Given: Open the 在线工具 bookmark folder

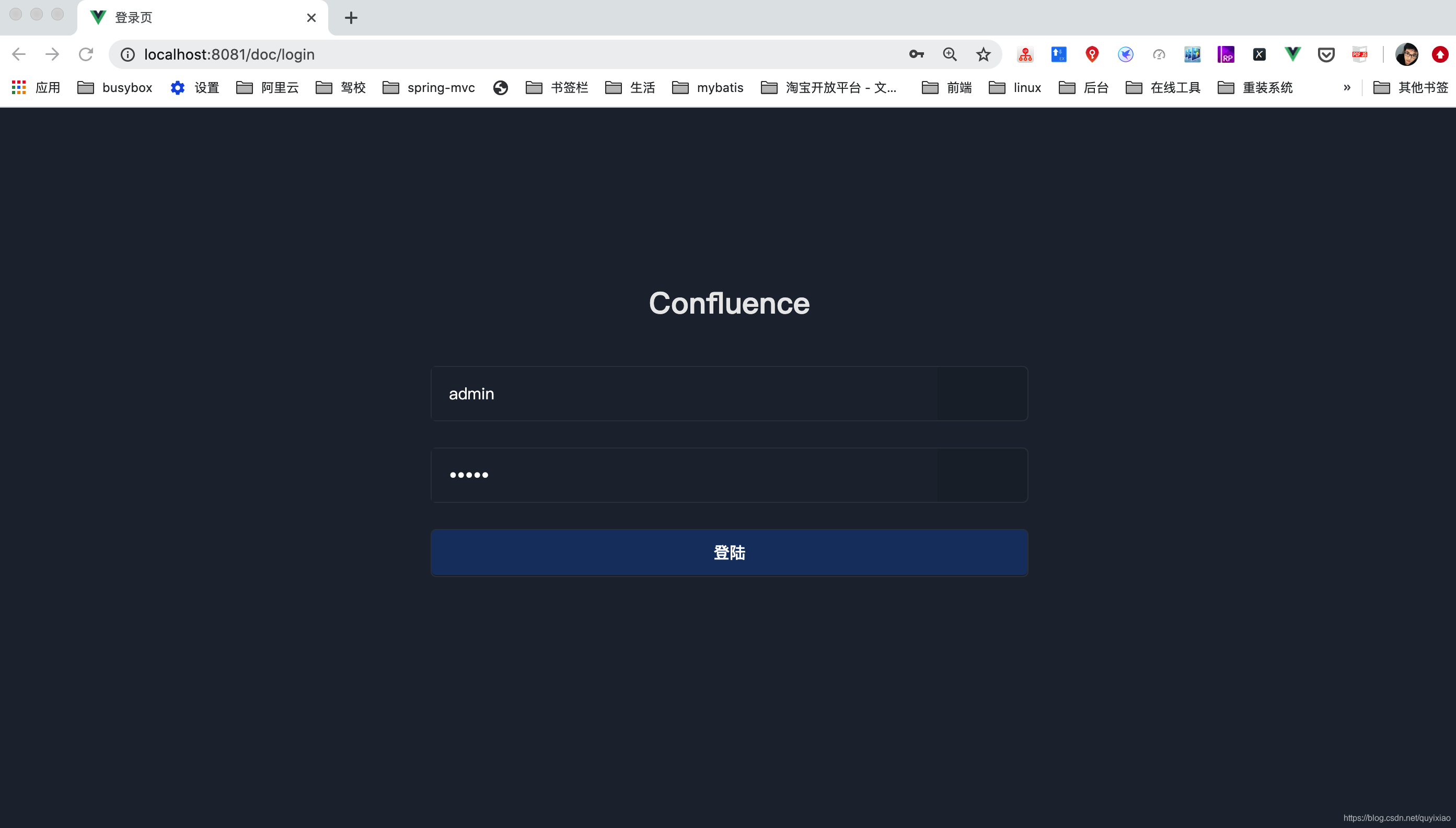Looking at the screenshot, I should click(1163, 88).
